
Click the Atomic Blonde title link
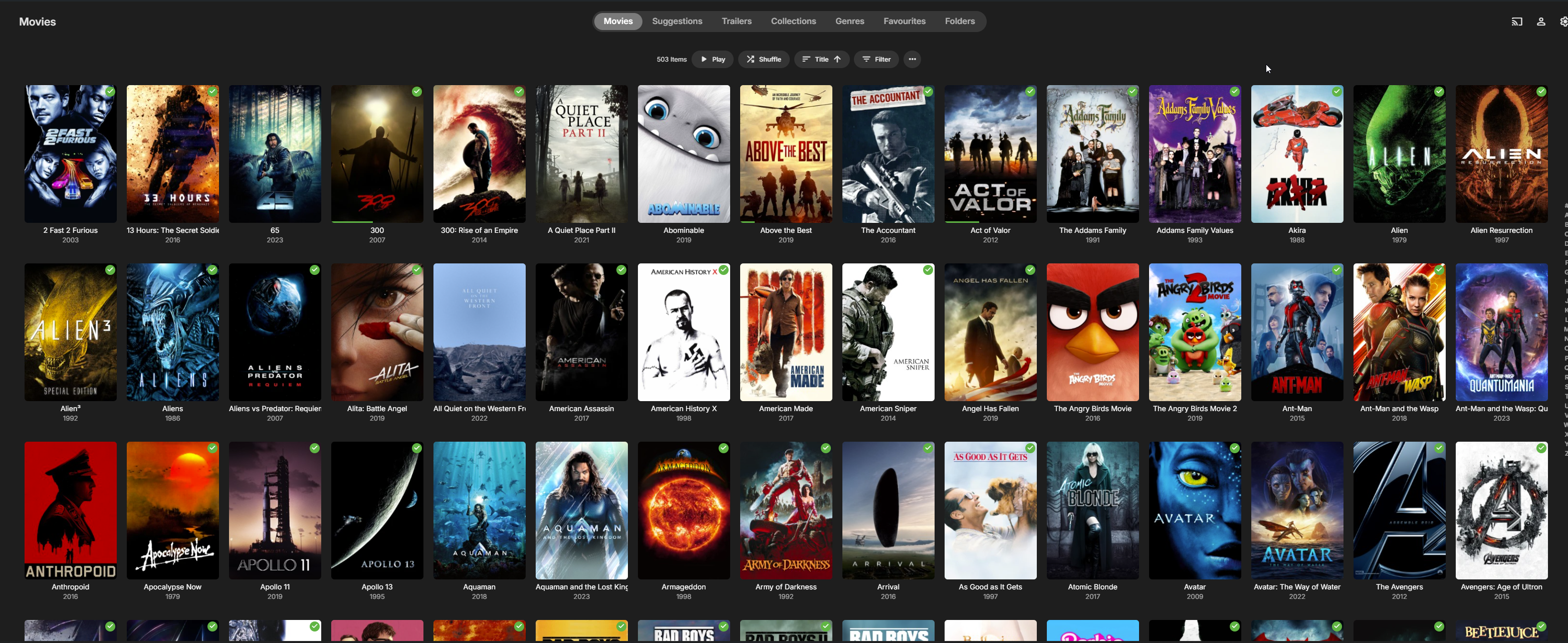[x=1092, y=587]
